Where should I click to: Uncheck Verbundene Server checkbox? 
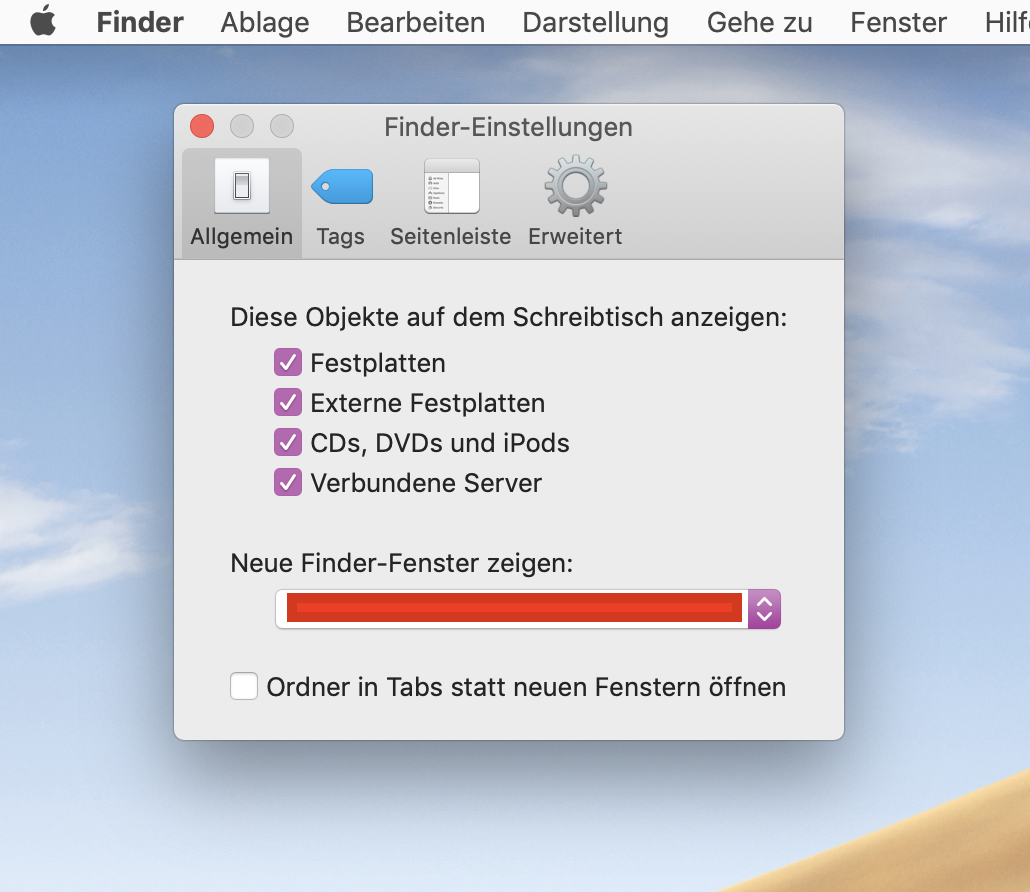coord(288,483)
